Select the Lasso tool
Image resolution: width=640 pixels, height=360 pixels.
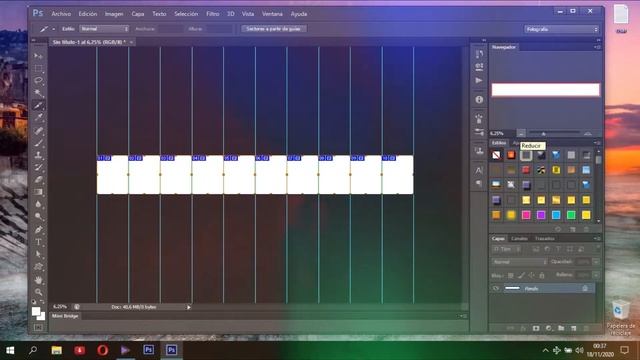(38, 80)
